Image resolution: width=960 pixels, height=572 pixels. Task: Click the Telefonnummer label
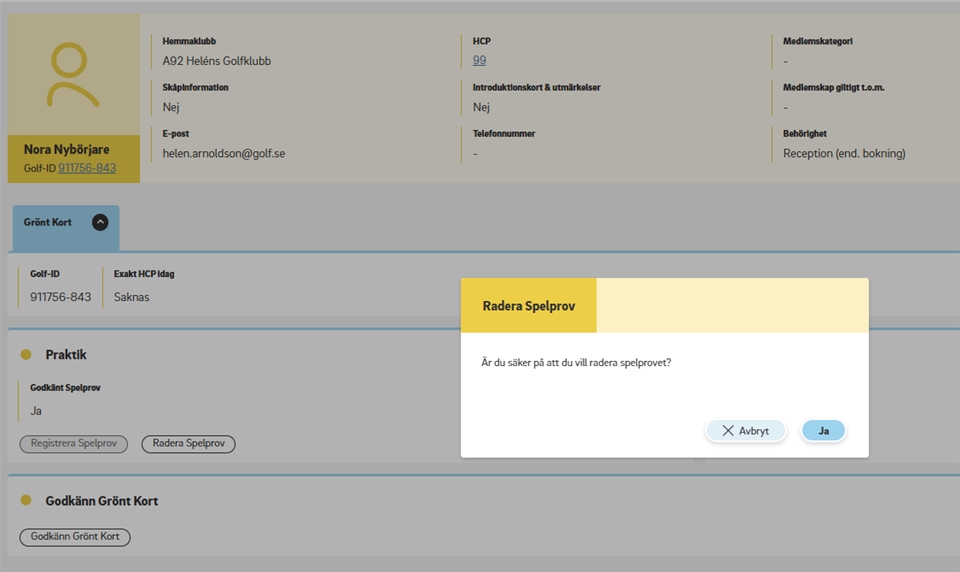click(504, 134)
